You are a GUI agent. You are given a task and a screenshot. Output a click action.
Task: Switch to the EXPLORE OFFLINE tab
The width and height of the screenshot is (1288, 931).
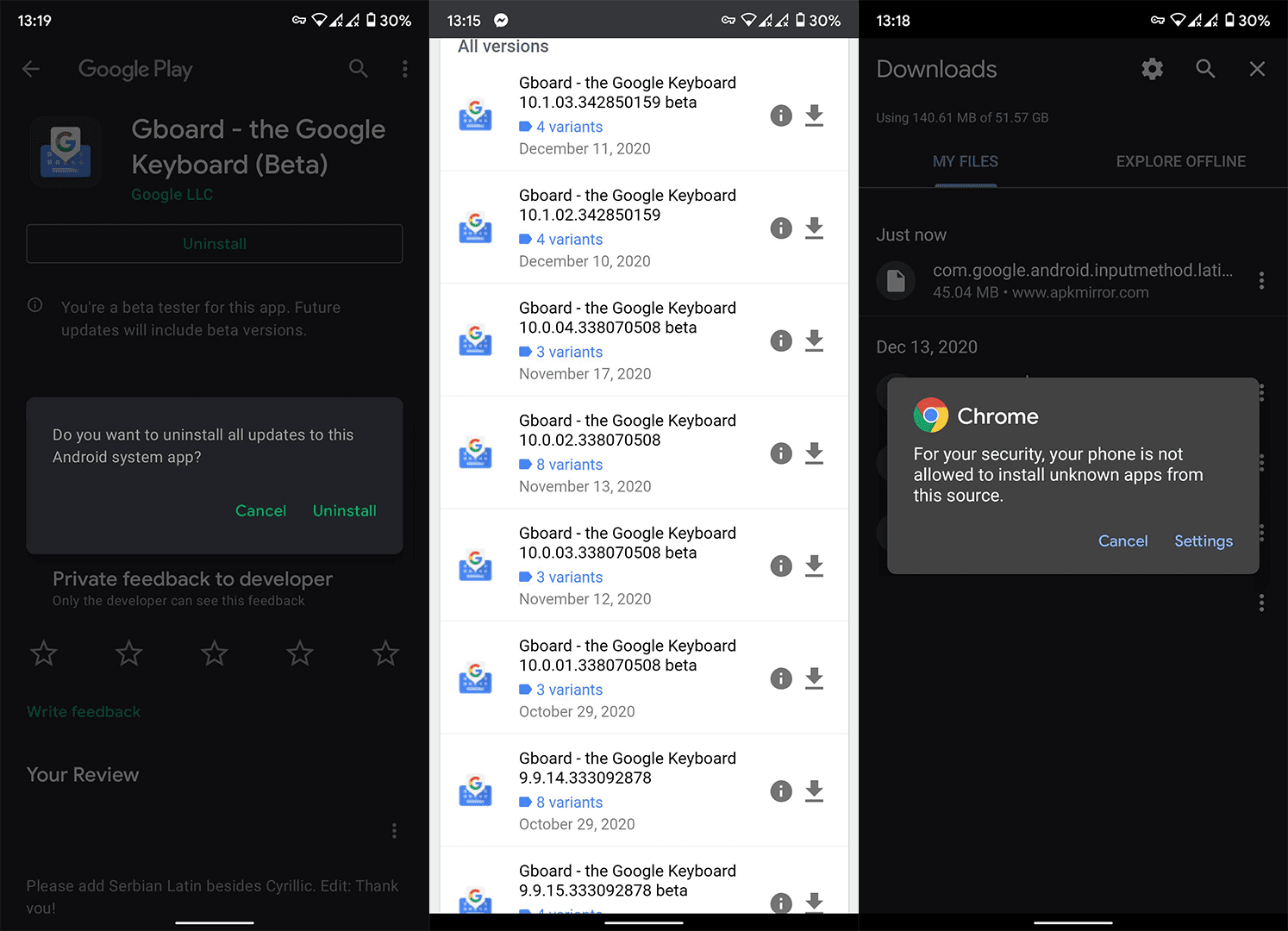tap(1181, 161)
